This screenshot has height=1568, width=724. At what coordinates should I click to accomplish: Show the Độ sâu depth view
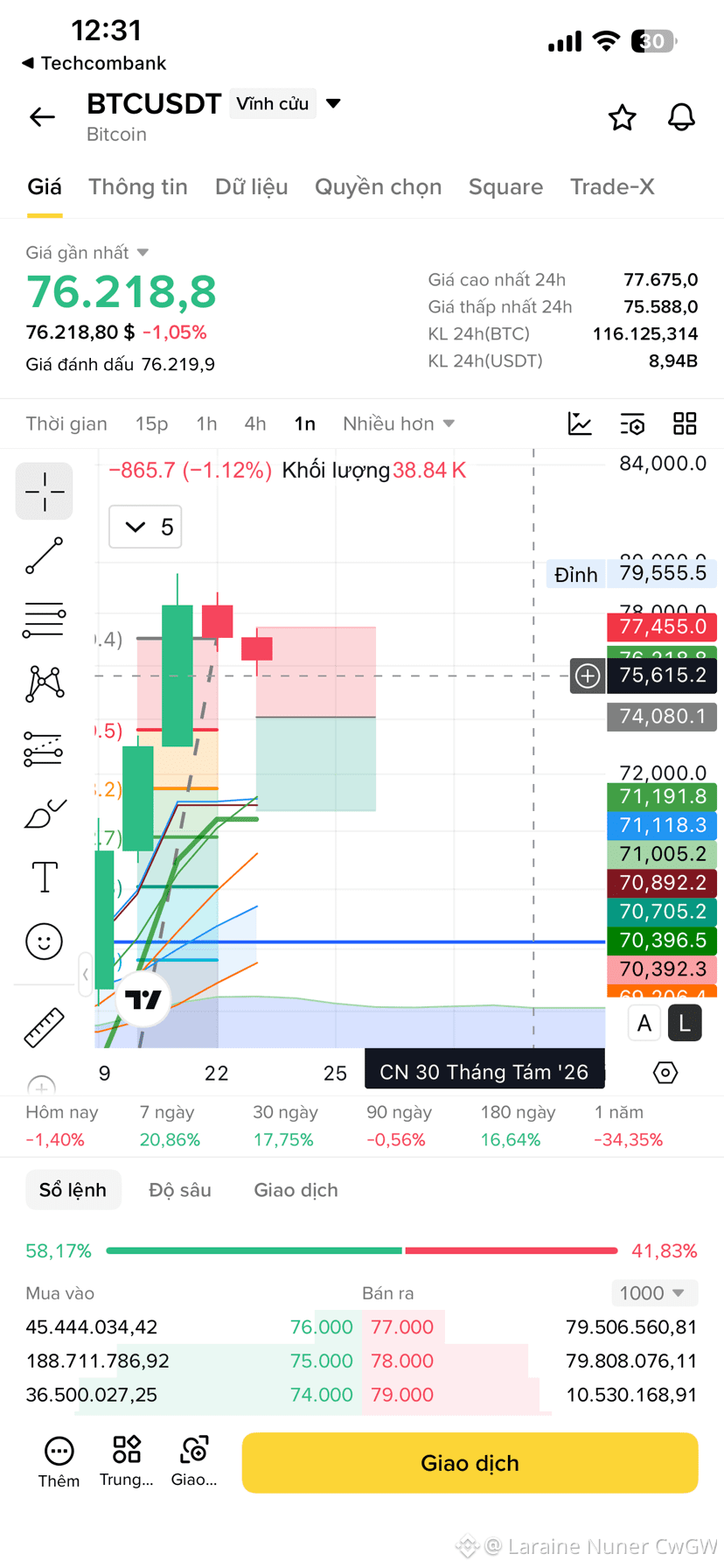tap(180, 1190)
